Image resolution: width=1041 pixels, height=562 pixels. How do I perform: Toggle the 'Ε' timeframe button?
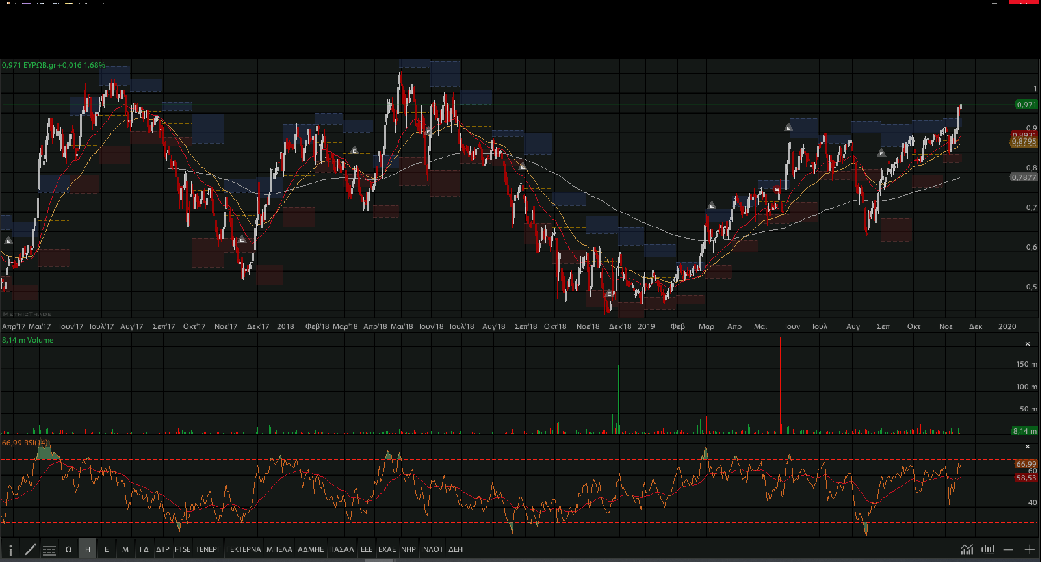106,549
